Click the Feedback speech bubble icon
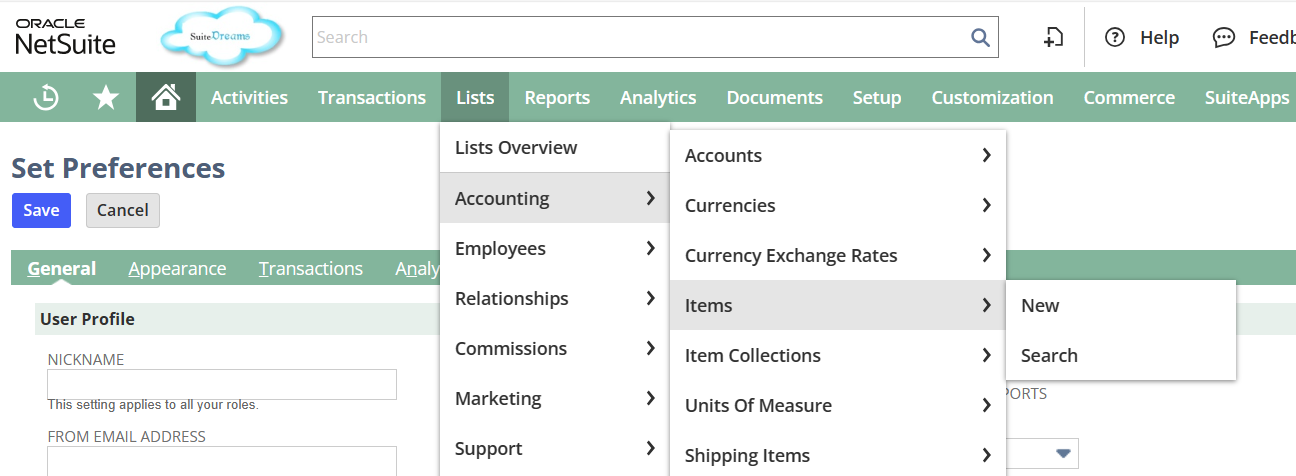The image size is (1296, 476). [1223, 37]
